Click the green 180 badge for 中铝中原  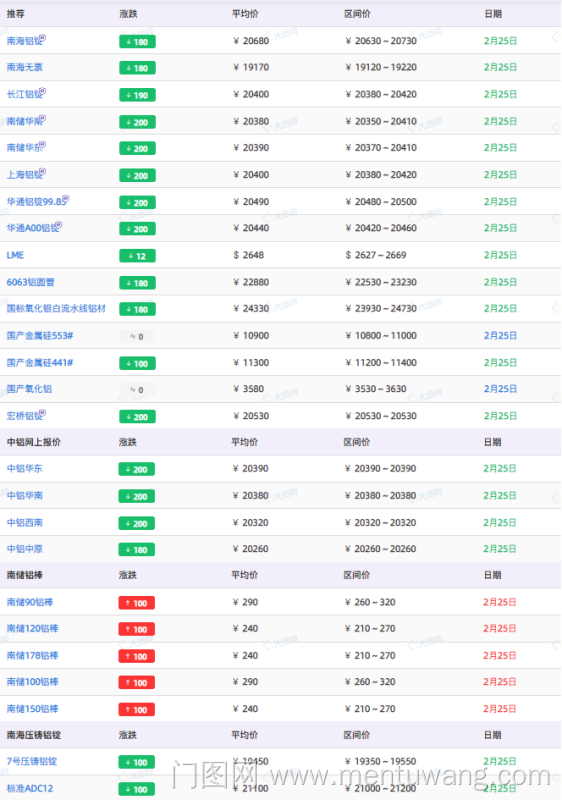coord(137,550)
